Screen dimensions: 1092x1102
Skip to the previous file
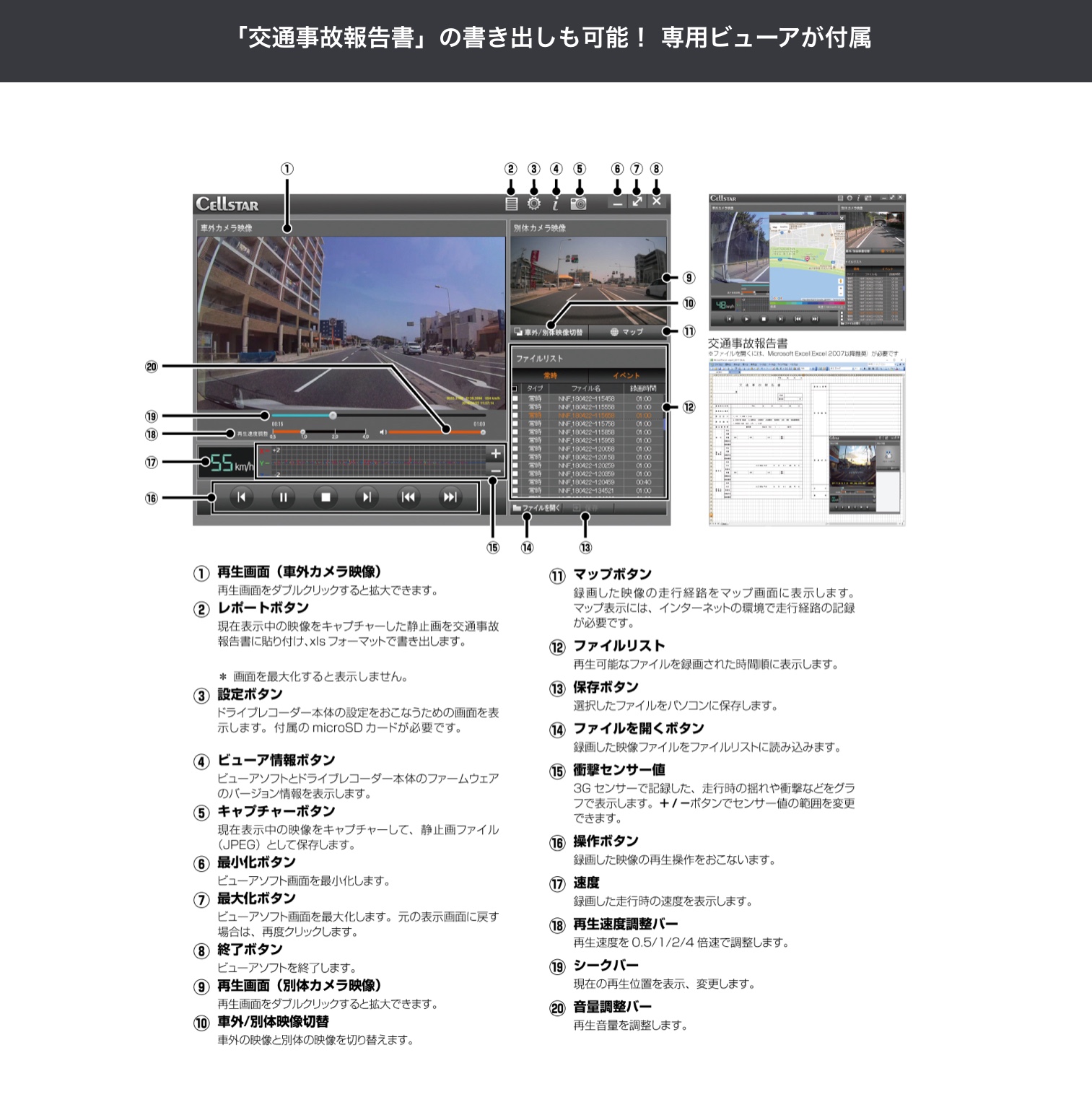pyautogui.click(x=408, y=497)
